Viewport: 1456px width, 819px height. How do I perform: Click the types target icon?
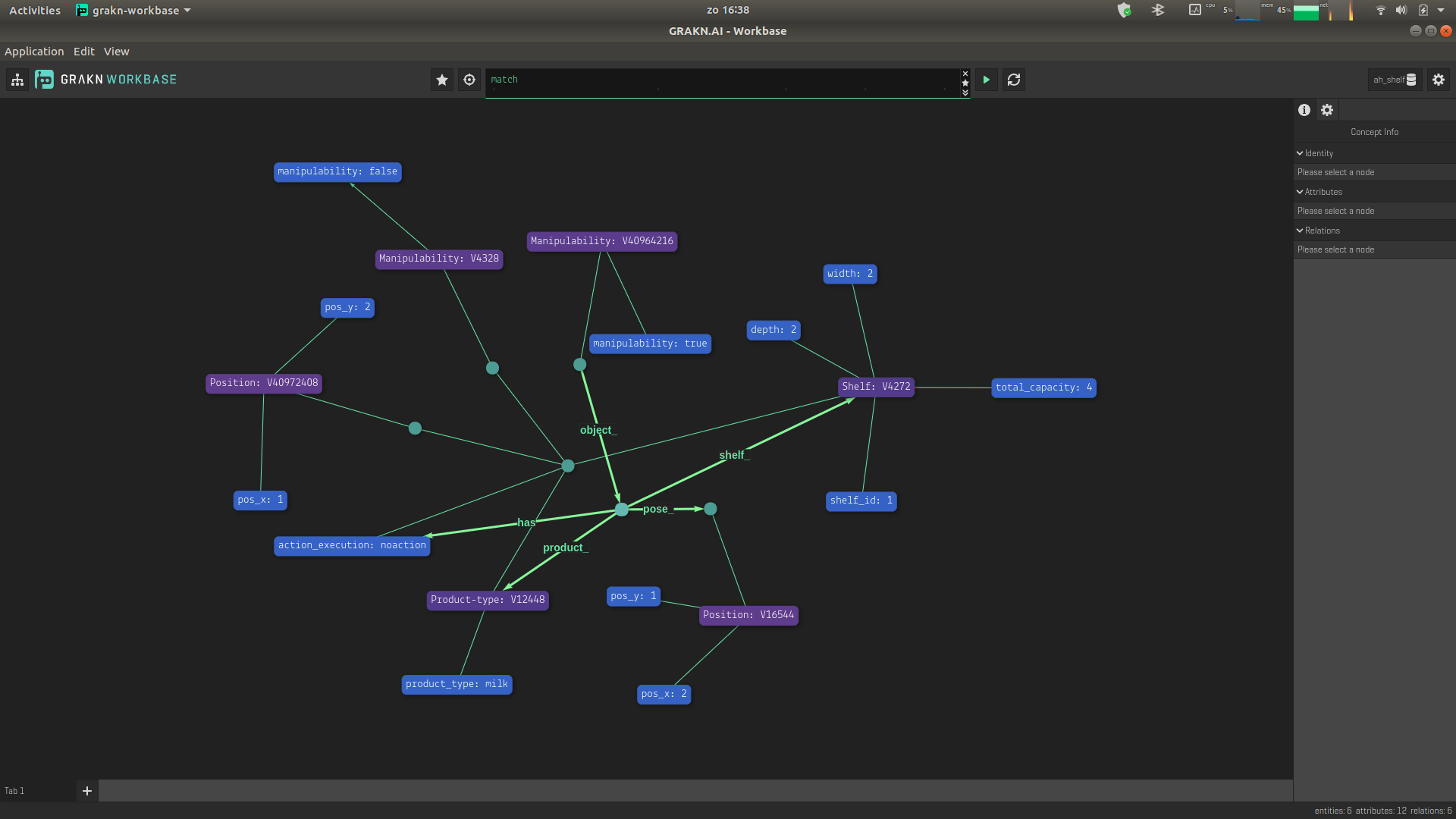(469, 80)
